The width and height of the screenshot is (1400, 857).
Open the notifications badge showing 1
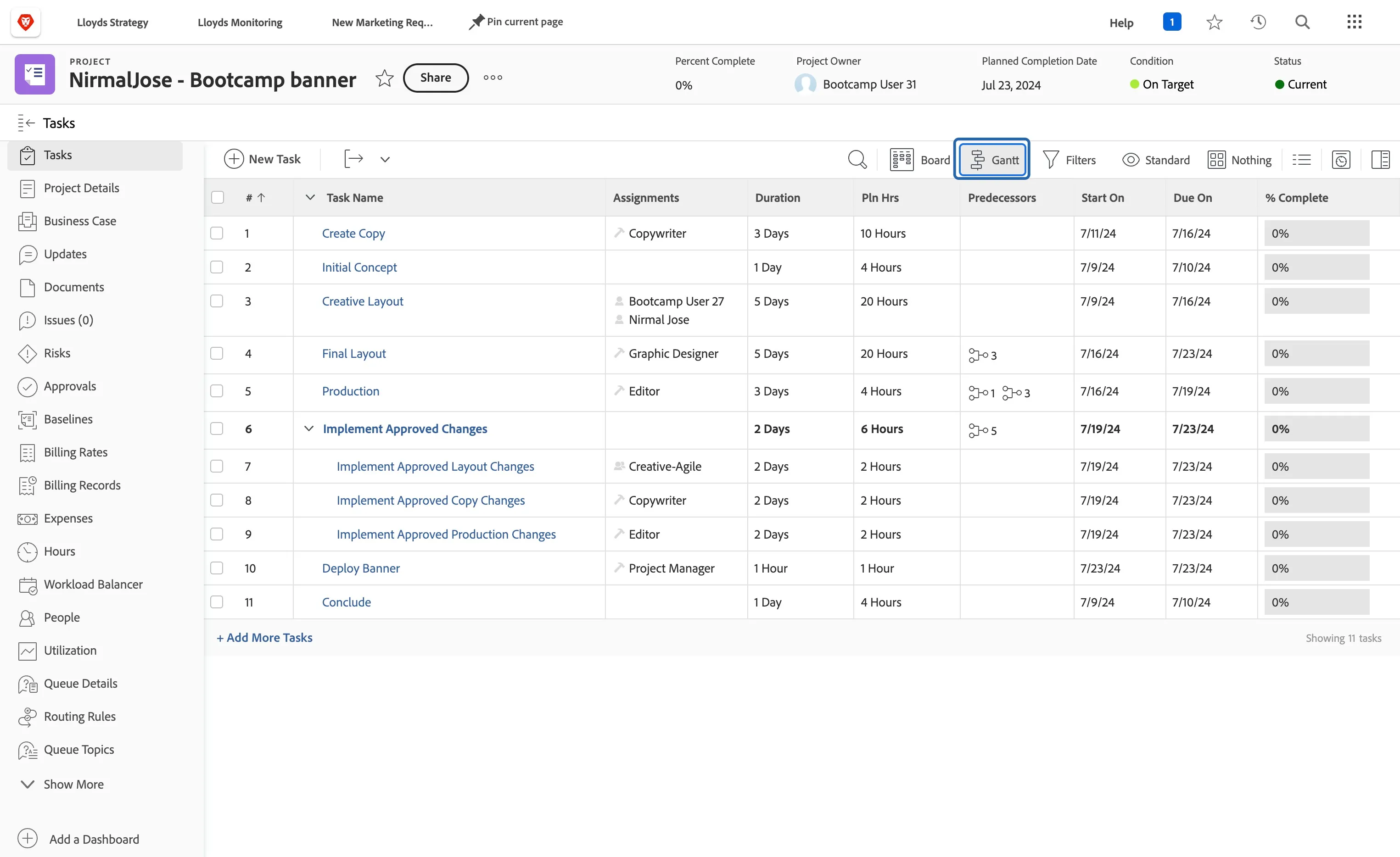click(1171, 22)
